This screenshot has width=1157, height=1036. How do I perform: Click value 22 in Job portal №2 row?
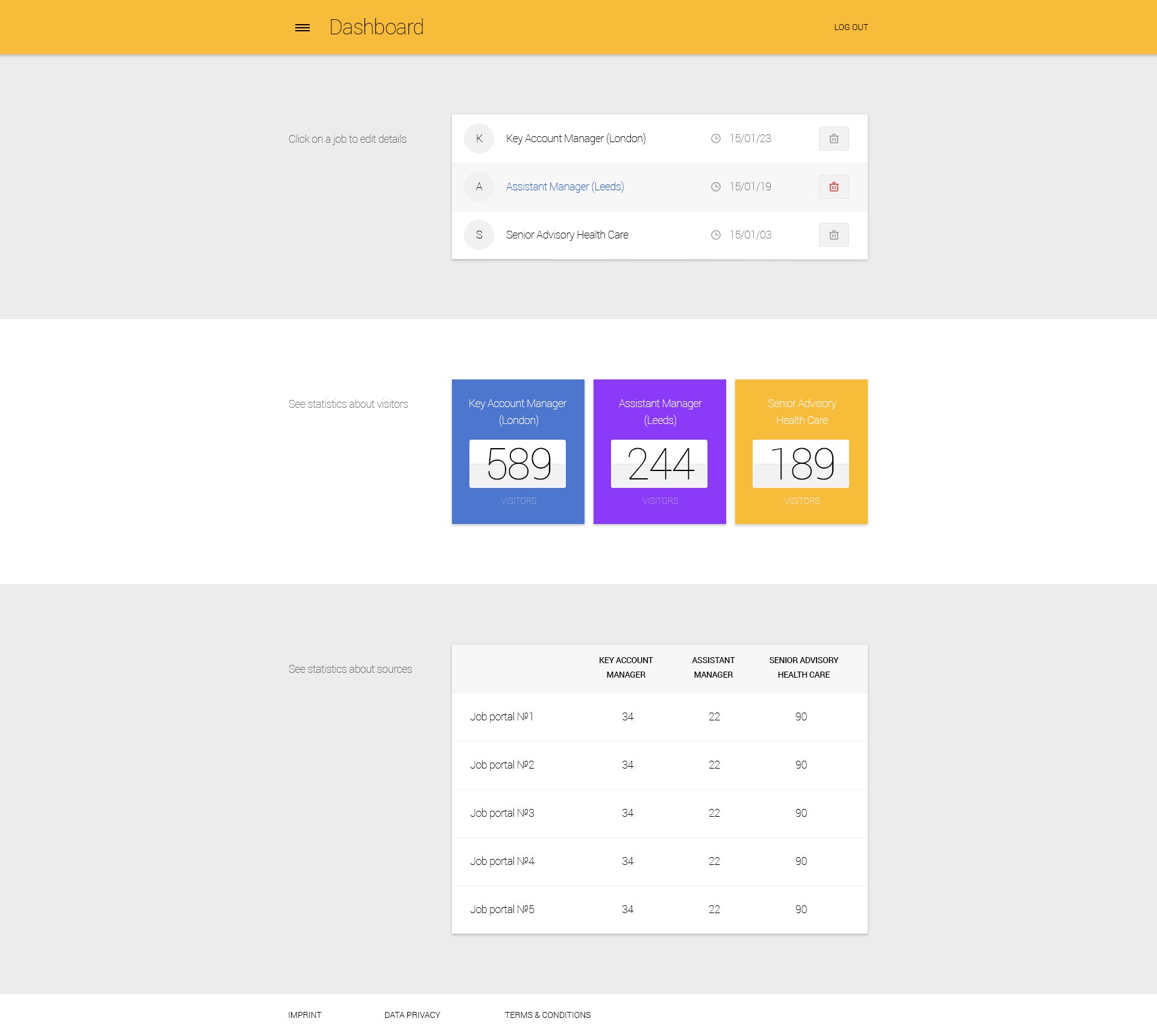coord(714,765)
